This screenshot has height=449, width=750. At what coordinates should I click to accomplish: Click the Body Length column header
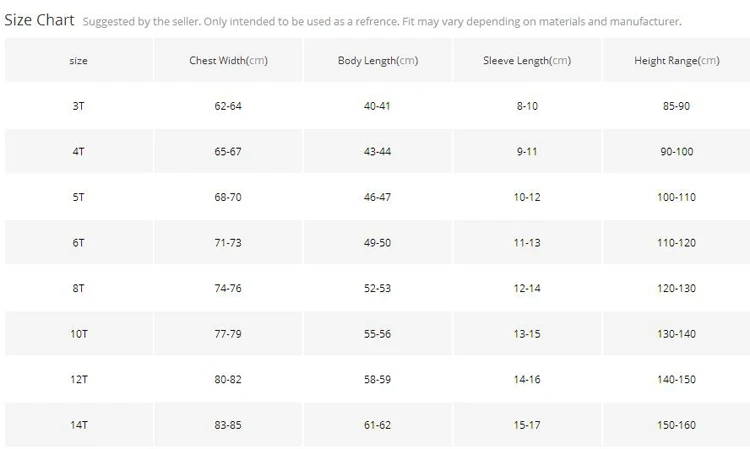pos(377,60)
